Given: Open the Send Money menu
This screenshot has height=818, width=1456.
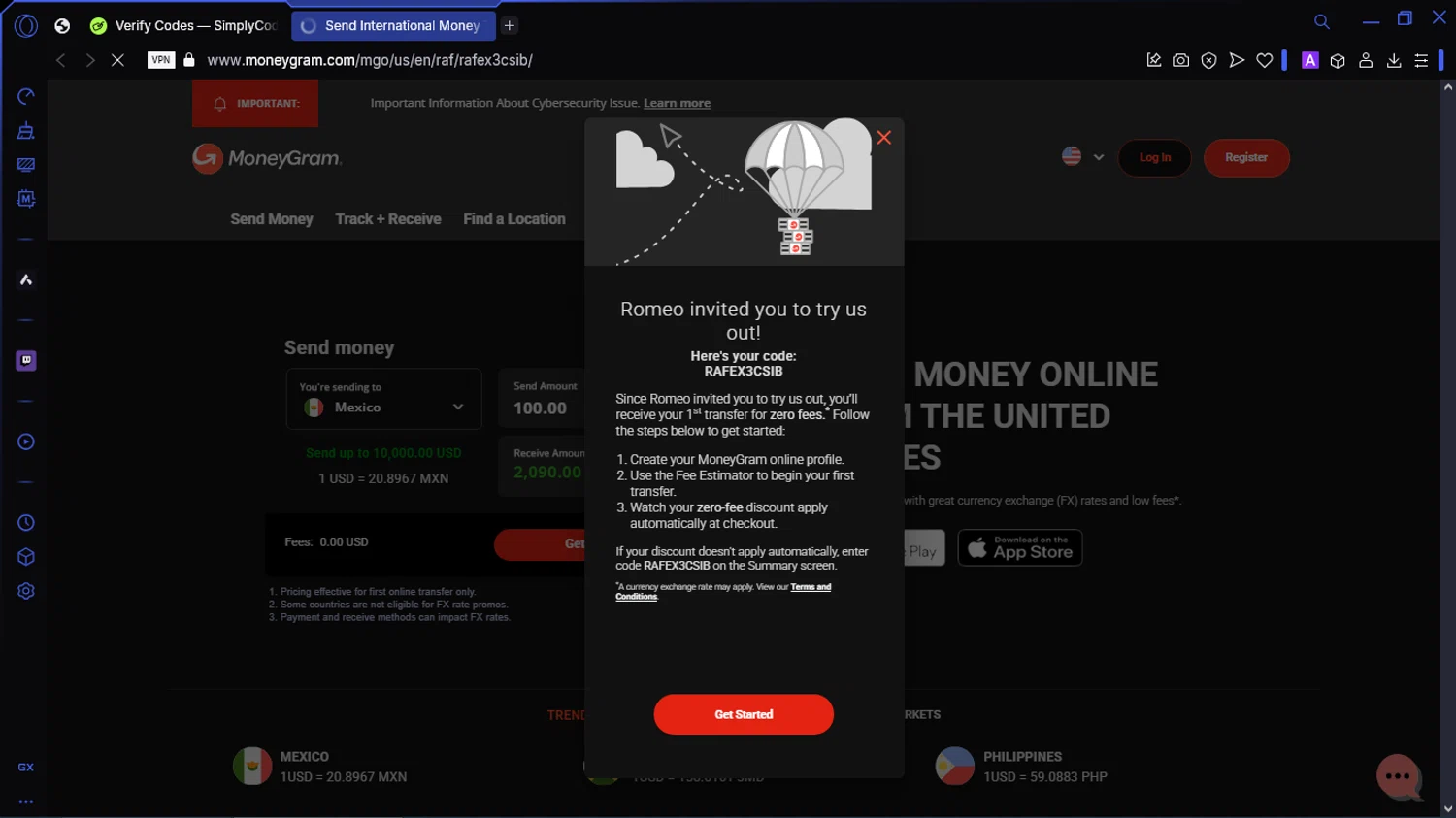Looking at the screenshot, I should [272, 219].
